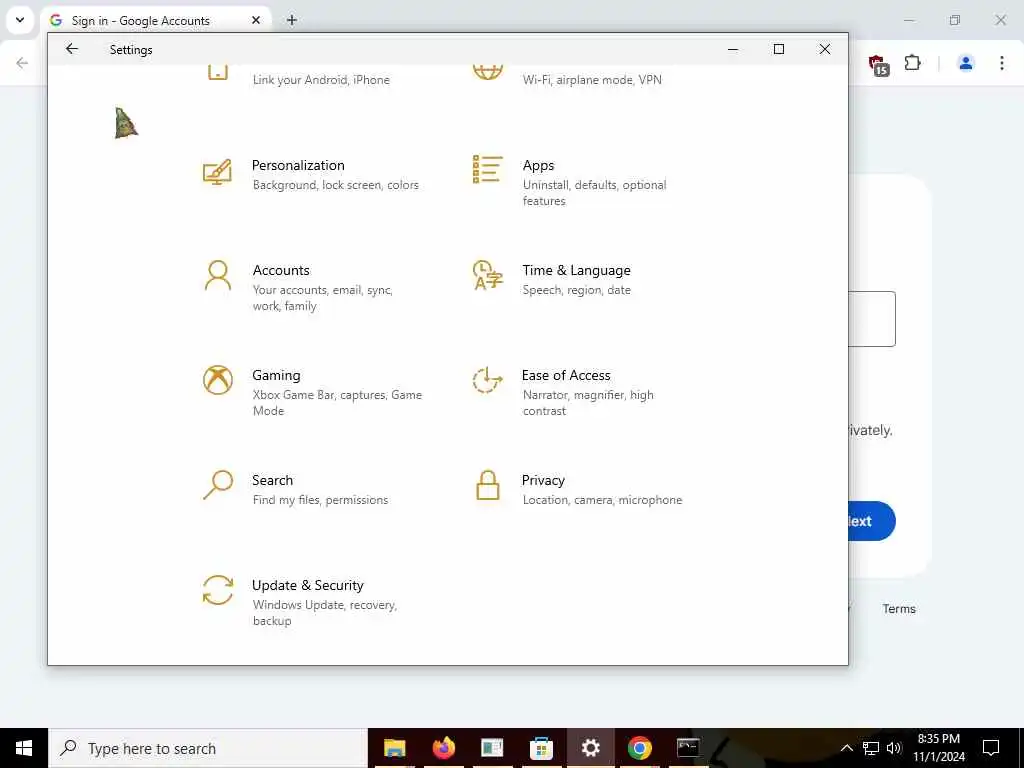This screenshot has width=1024, height=768.
Task: Click the Time & Language icon
Action: tap(487, 275)
